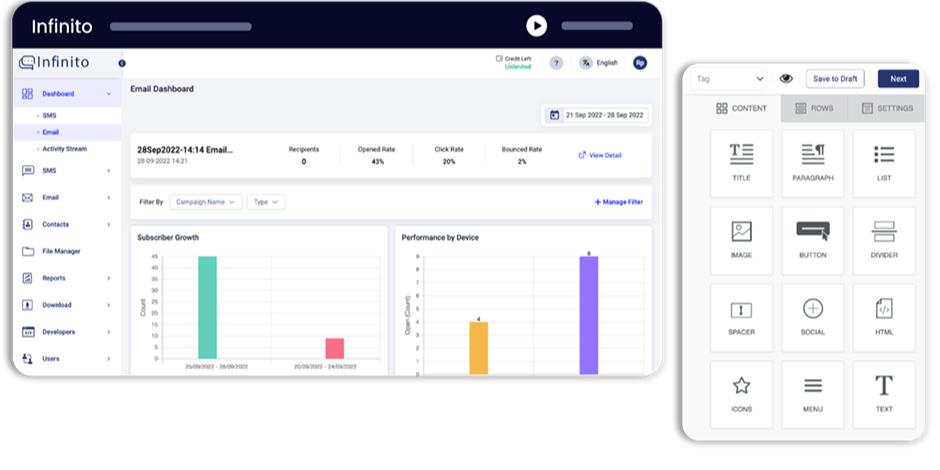Viewport: 940px width, 470px height.
Task: Click the Save to Draft button
Action: (x=835, y=79)
